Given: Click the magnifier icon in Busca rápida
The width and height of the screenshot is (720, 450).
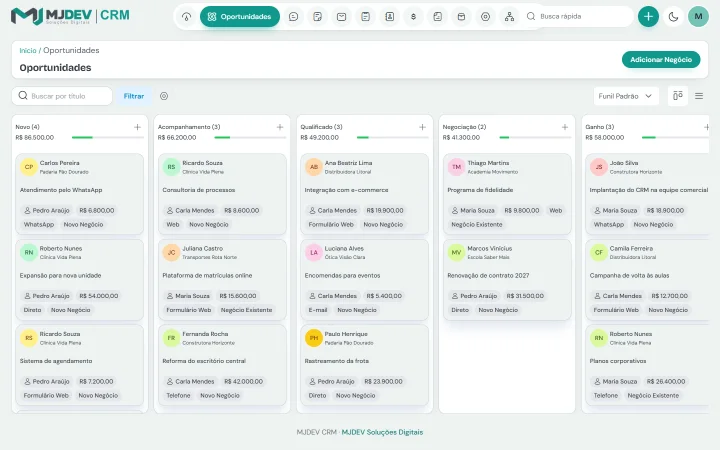Looking at the screenshot, I should click(531, 17).
